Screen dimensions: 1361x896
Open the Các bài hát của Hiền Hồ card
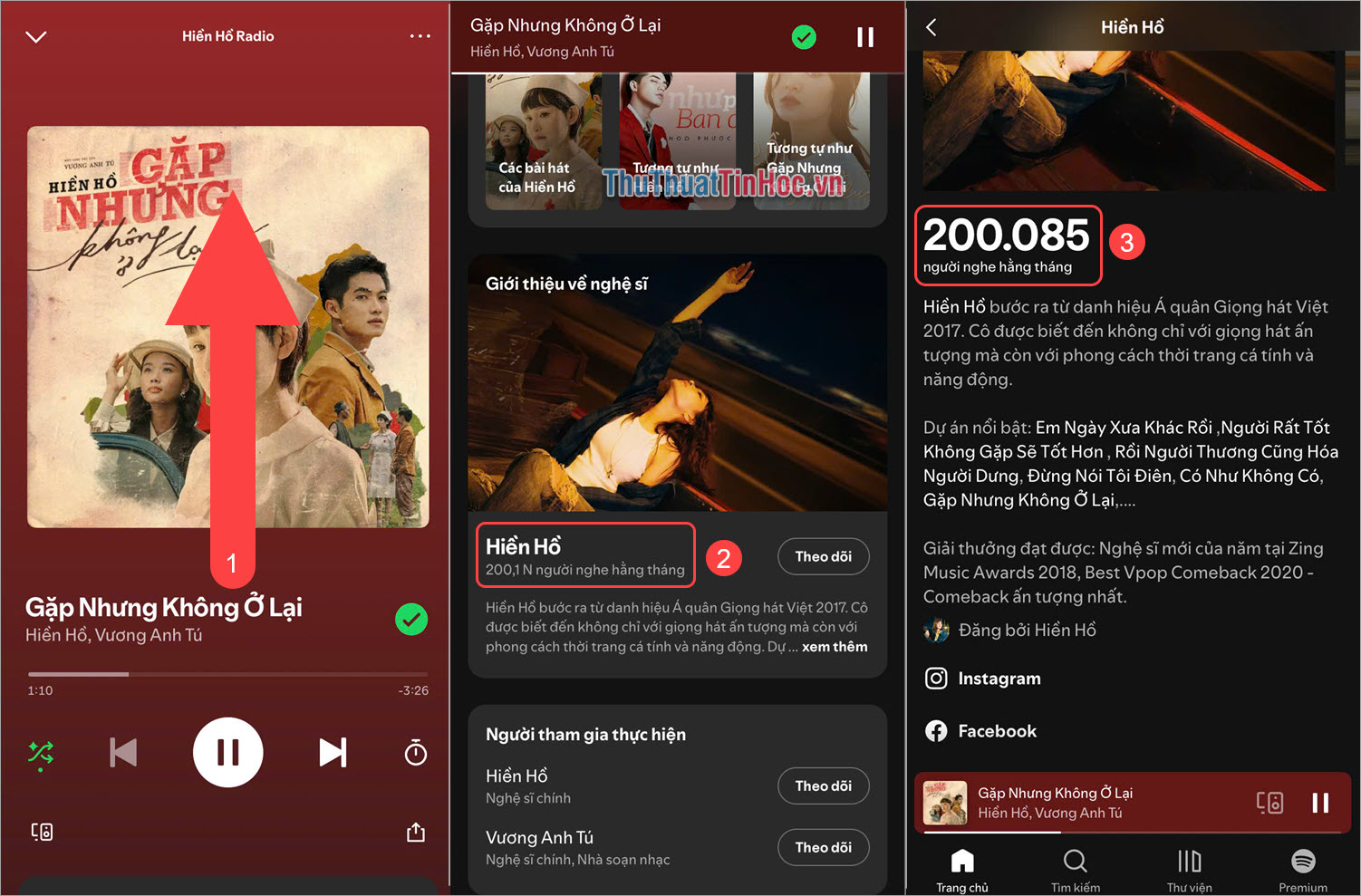(x=544, y=141)
